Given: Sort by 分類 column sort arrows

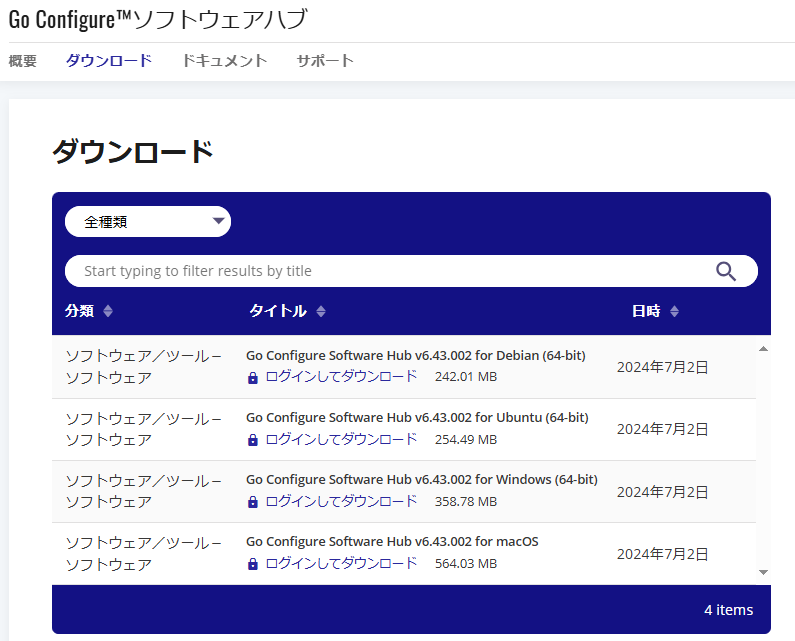Looking at the screenshot, I should [x=108, y=311].
